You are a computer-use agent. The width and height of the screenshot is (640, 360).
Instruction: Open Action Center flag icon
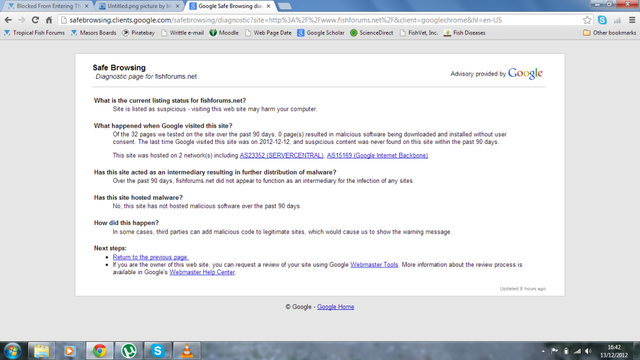(554, 351)
